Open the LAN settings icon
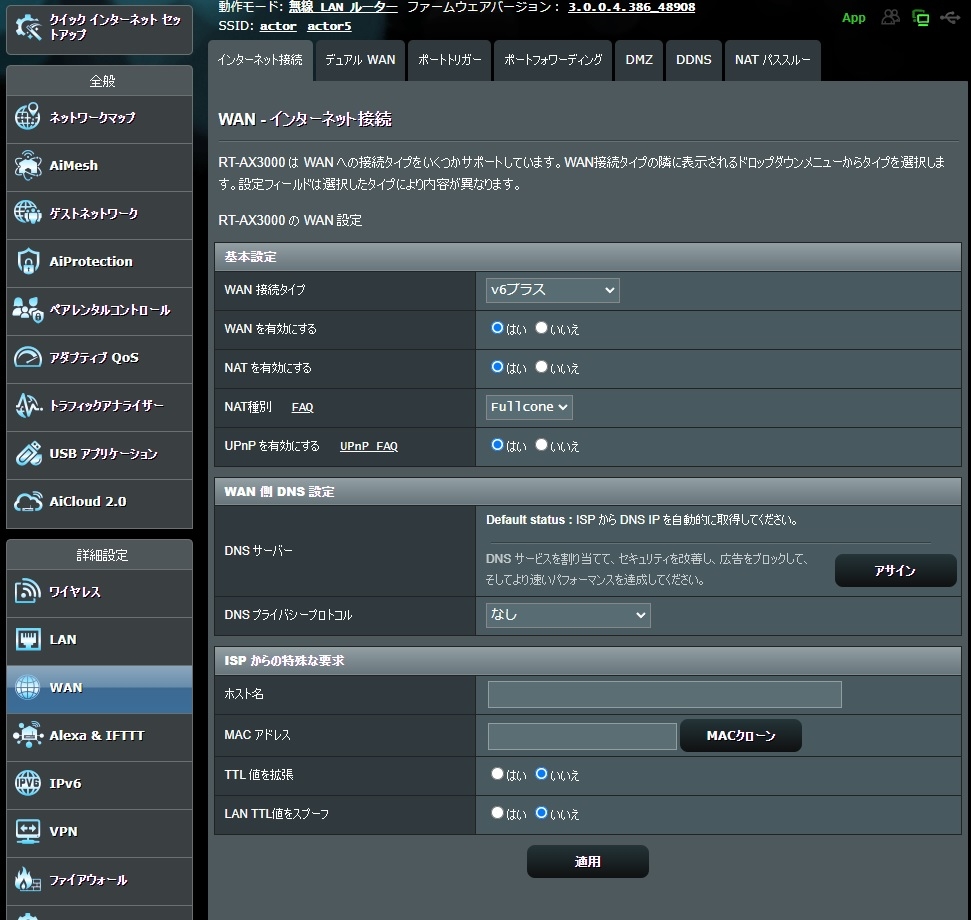Screen dimensions: 971x920 pyautogui.click(x=28, y=640)
